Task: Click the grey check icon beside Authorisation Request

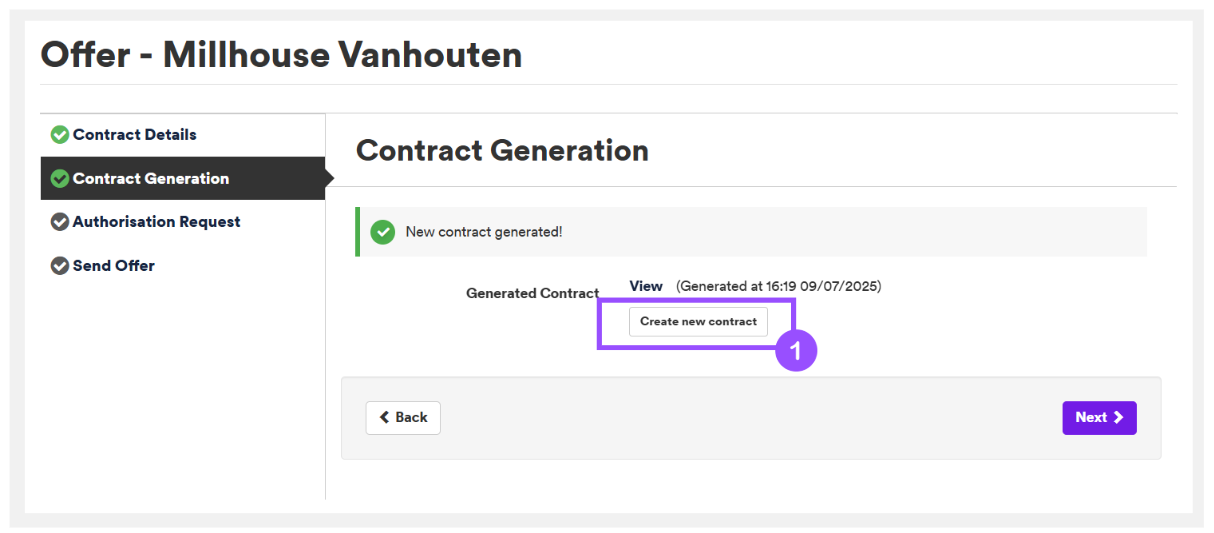Action: (60, 222)
